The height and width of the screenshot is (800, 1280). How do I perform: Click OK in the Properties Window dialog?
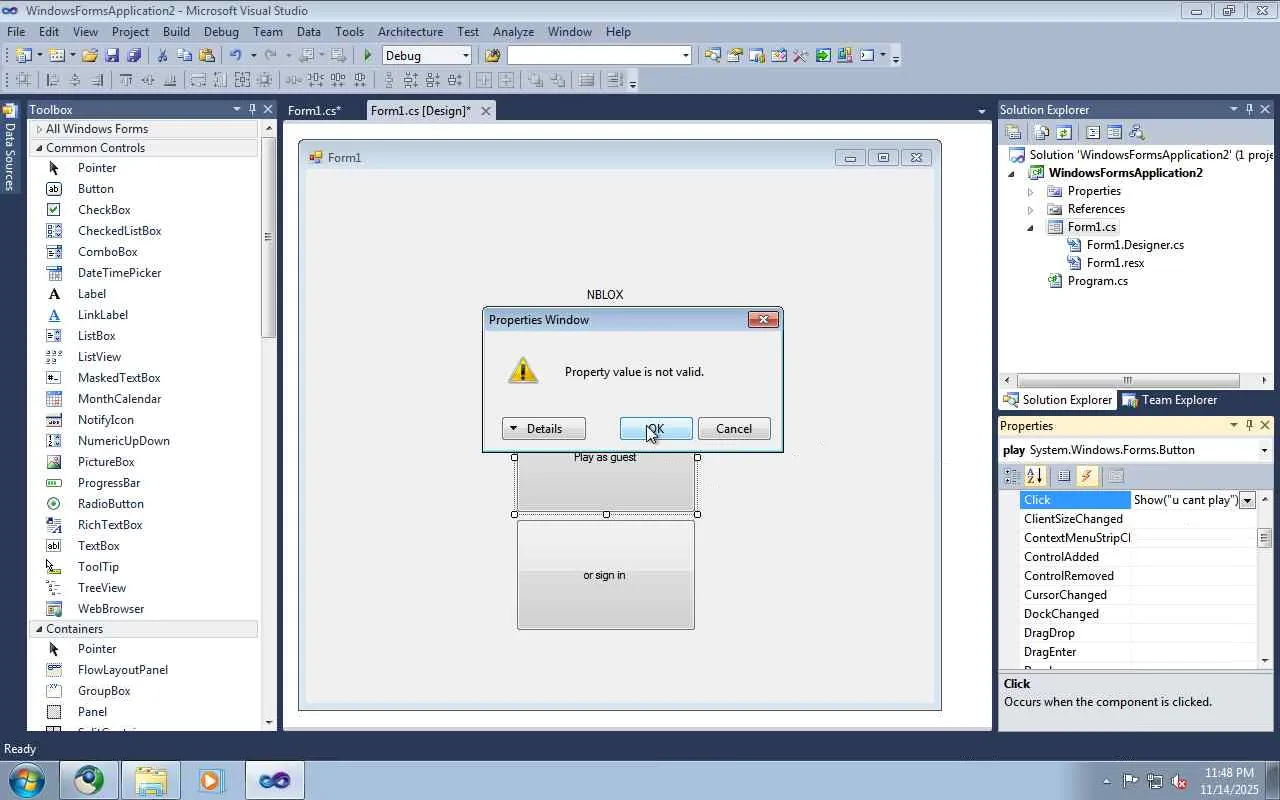point(656,429)
